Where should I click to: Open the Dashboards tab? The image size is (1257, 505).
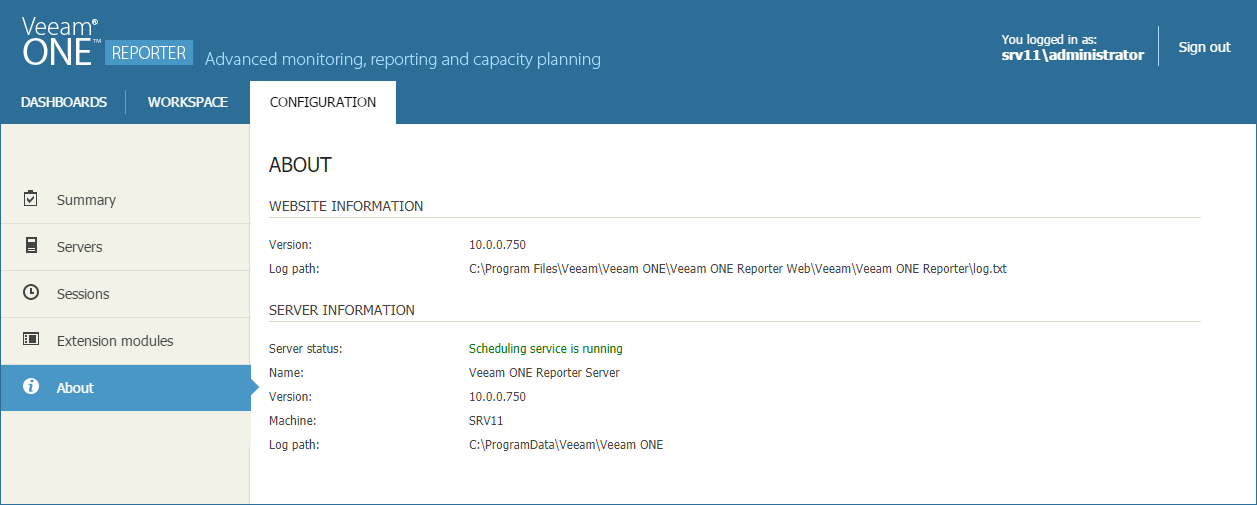pyautogui.click(x=64, y=102)
